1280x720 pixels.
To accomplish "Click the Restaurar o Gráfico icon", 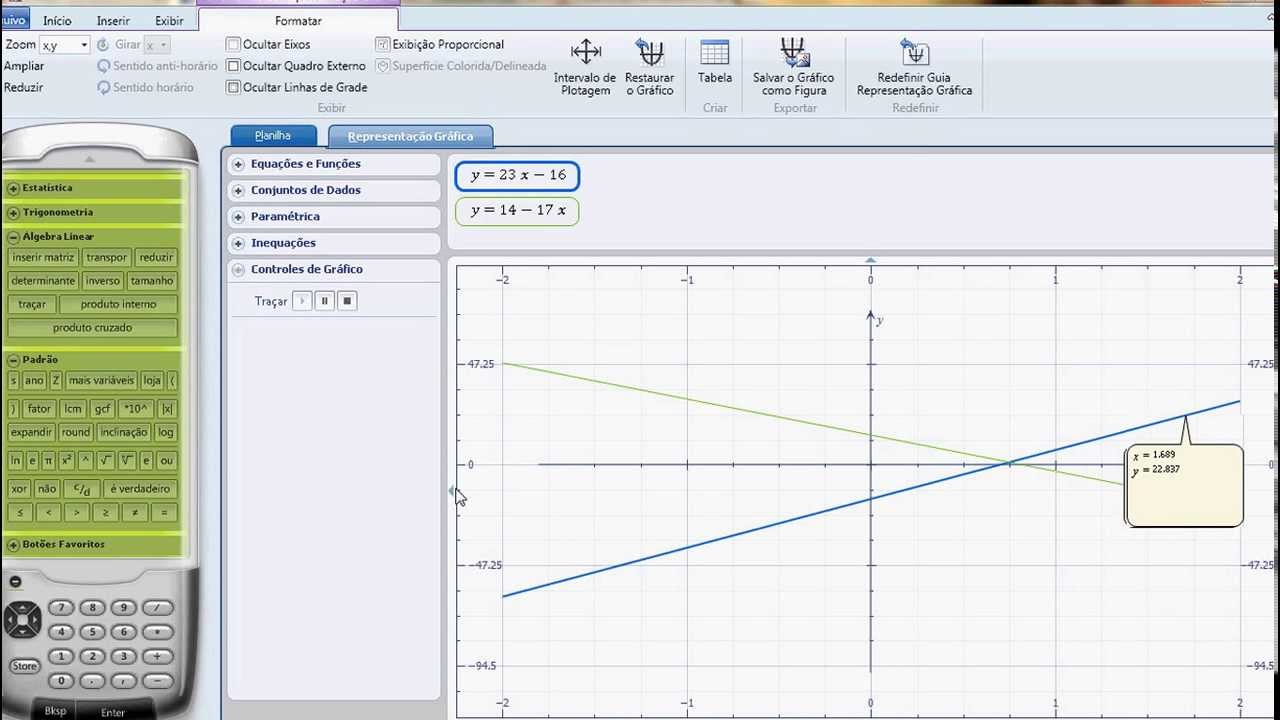I will pos(649,52).
